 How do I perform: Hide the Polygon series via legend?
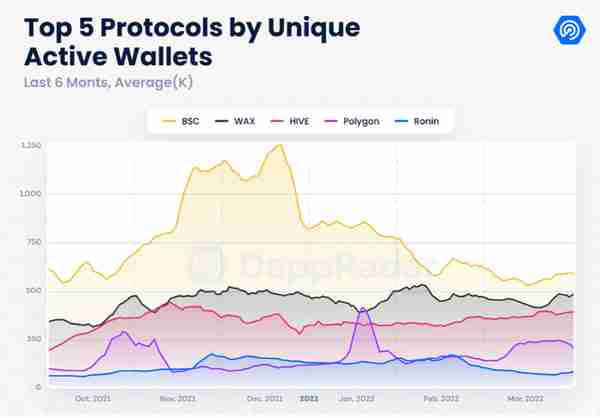coord(352,121)
